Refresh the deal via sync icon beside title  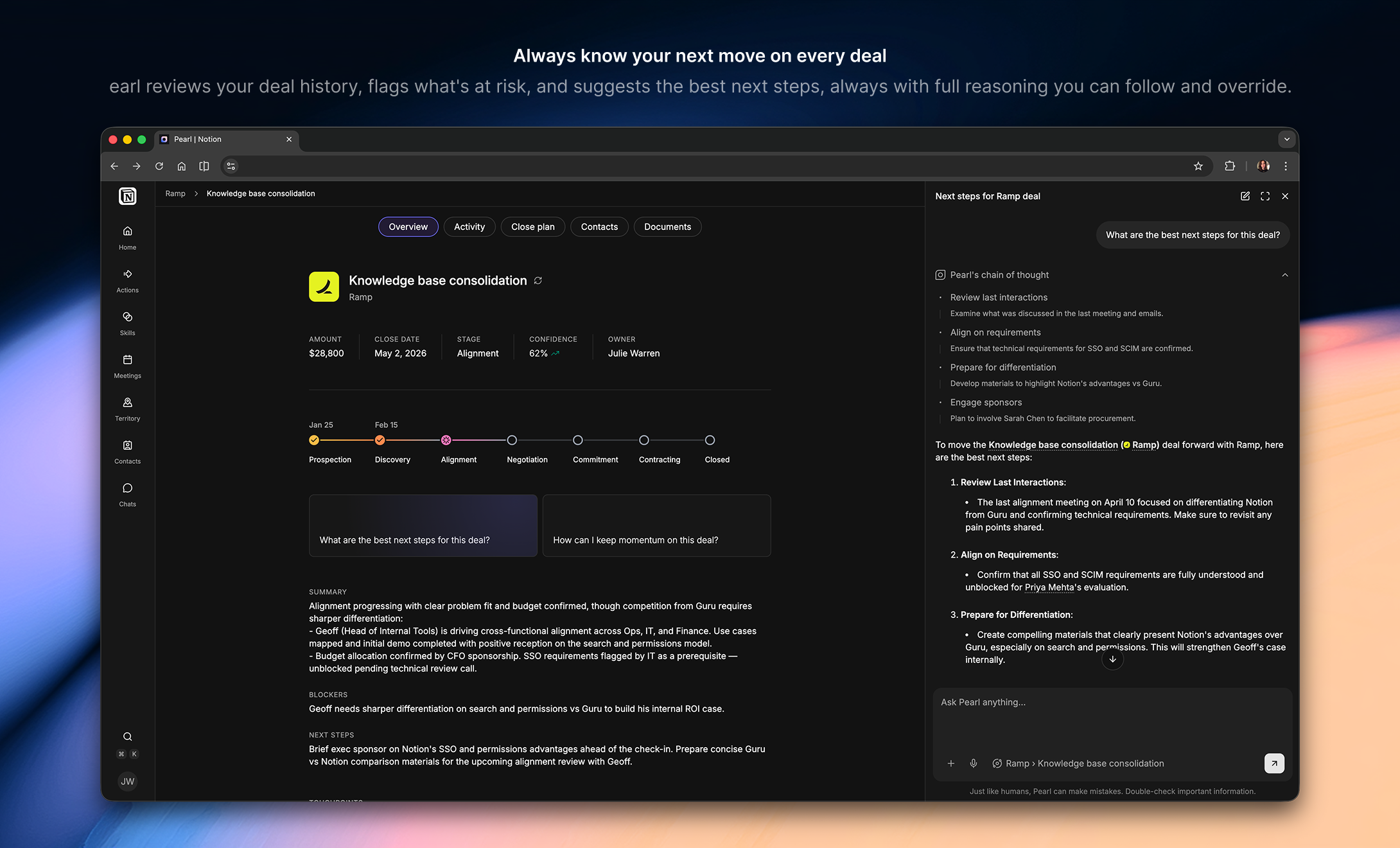(538, 281)
